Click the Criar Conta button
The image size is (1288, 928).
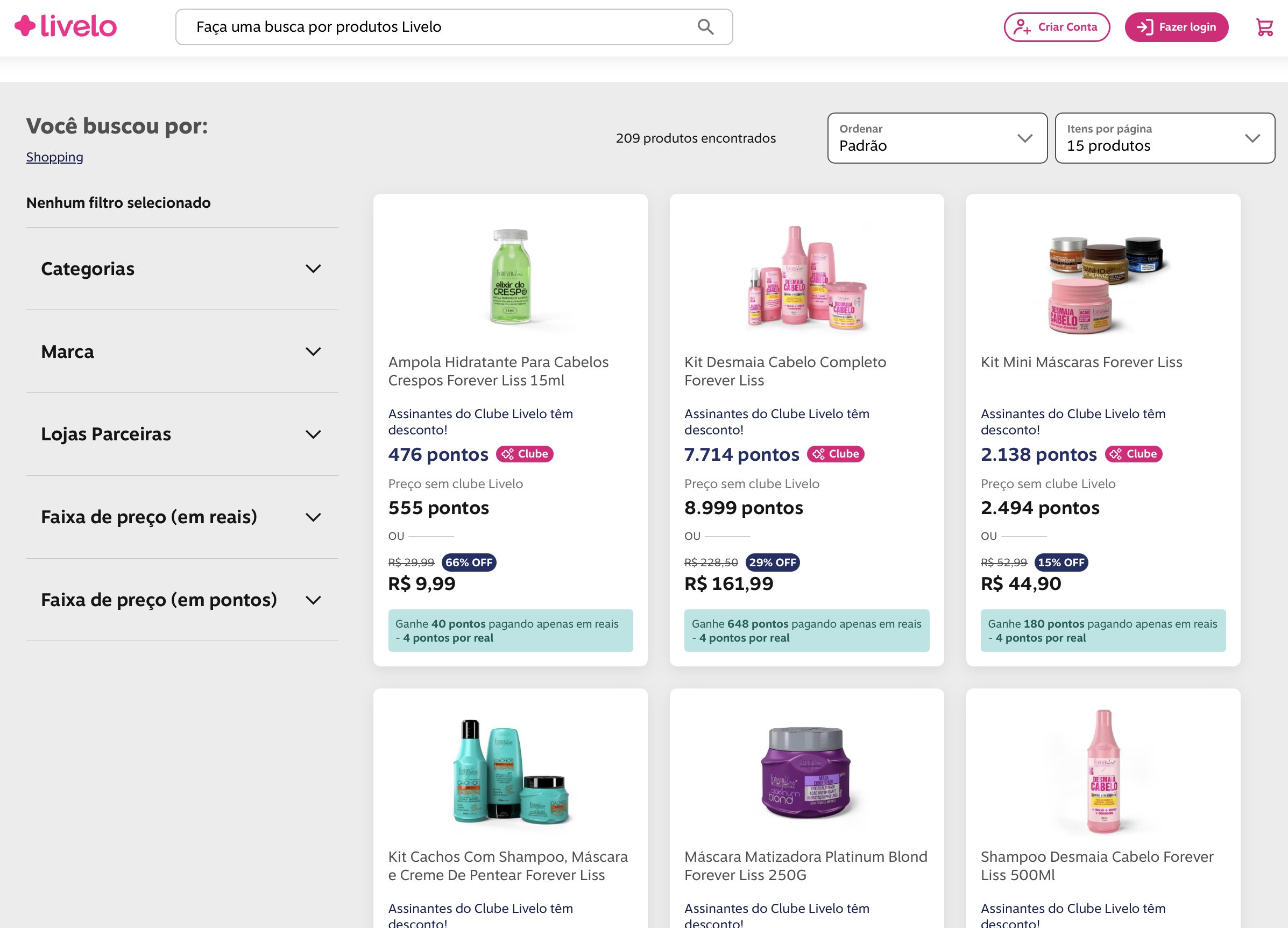[1056, 27]
